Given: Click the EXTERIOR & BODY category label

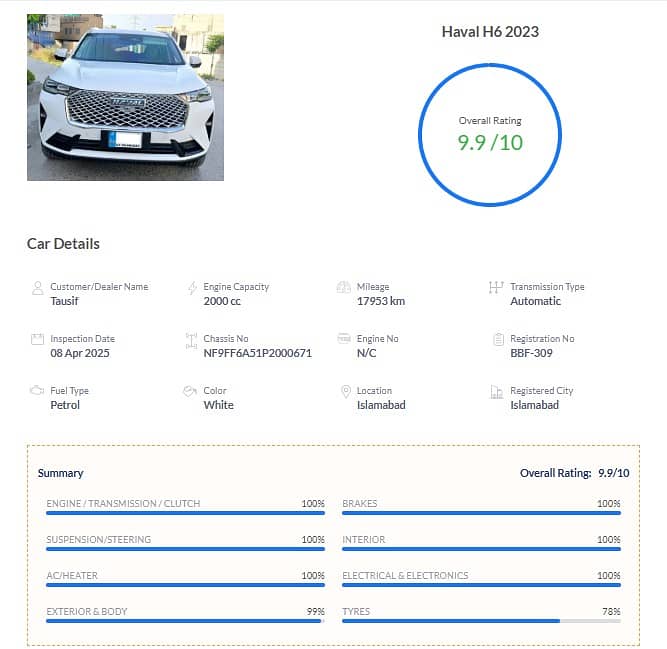Looking at the screenshot, I should pyautogui.click(x=87, y=612).
